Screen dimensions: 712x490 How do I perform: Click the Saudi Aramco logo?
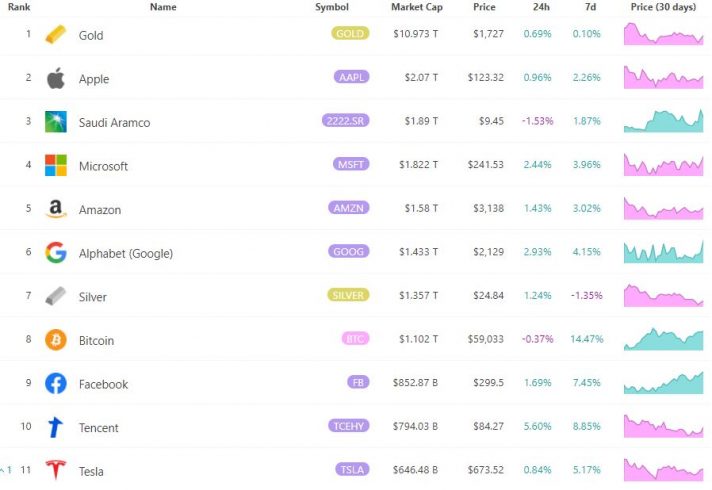56,122
